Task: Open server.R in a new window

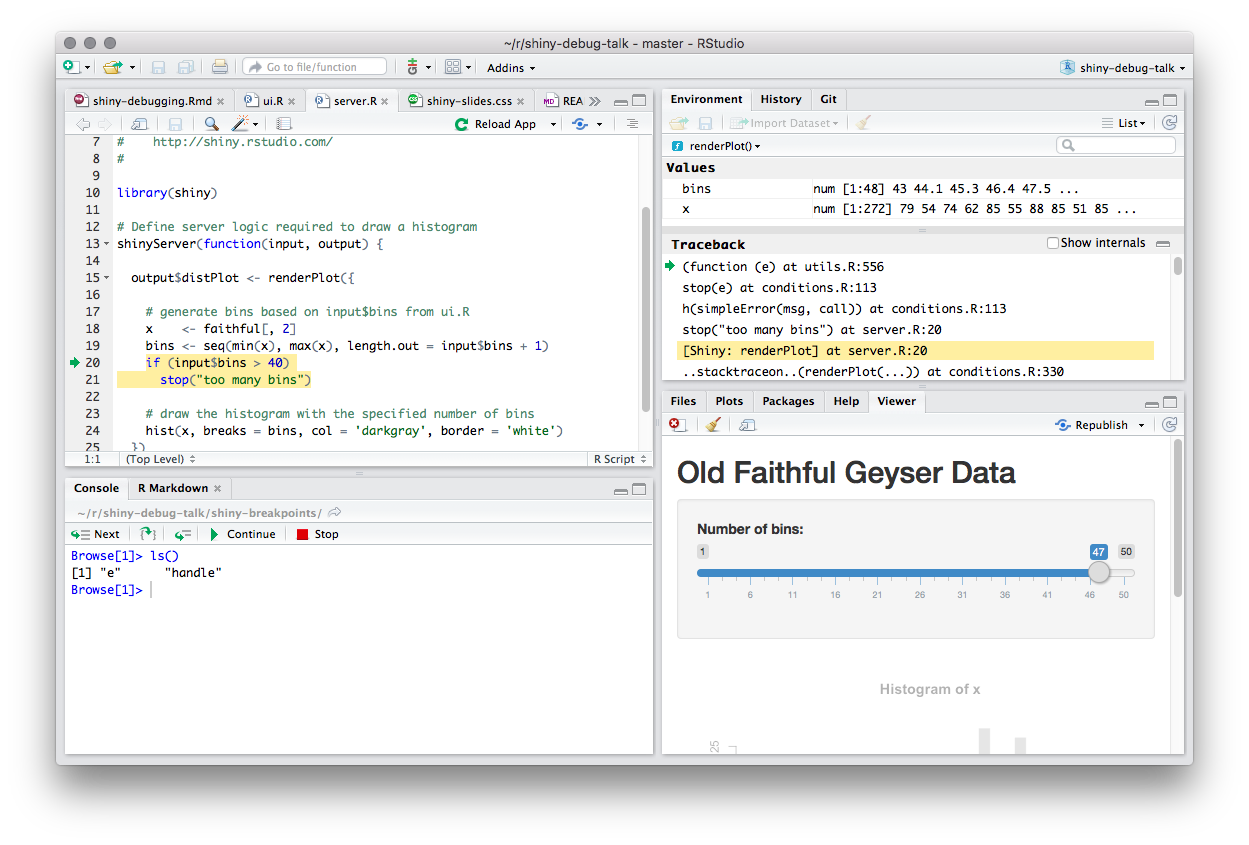Action: [139, 123]
